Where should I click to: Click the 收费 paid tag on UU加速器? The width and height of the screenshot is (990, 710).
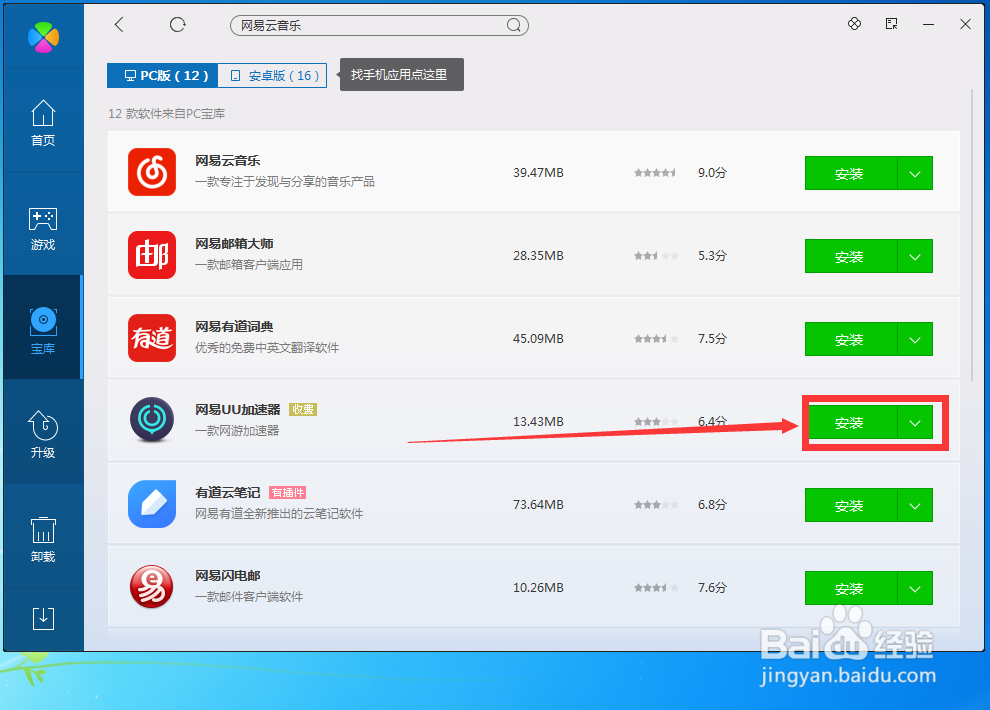[303, 410]
